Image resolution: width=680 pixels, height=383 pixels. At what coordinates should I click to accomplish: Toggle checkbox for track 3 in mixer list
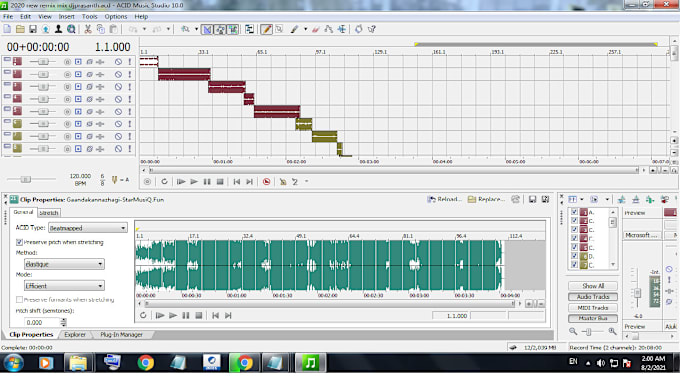(574, 229)
